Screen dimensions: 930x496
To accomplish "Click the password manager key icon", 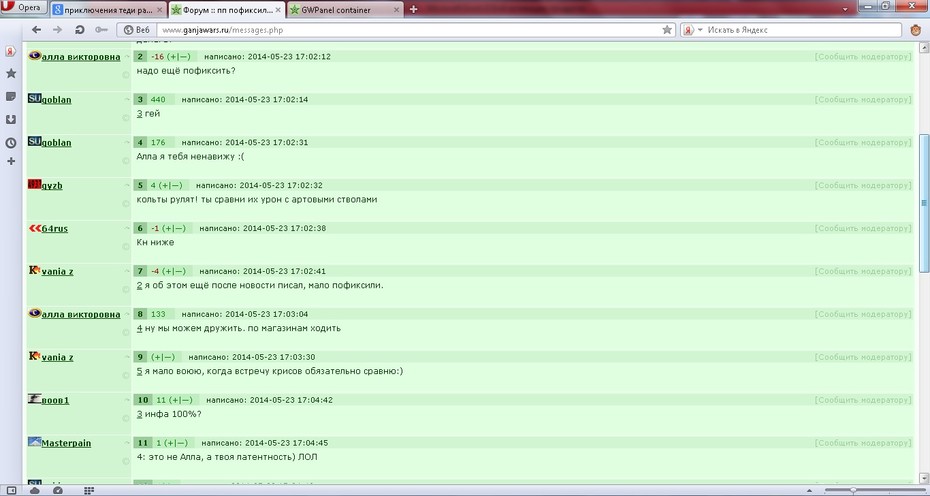I will [101, 30].
